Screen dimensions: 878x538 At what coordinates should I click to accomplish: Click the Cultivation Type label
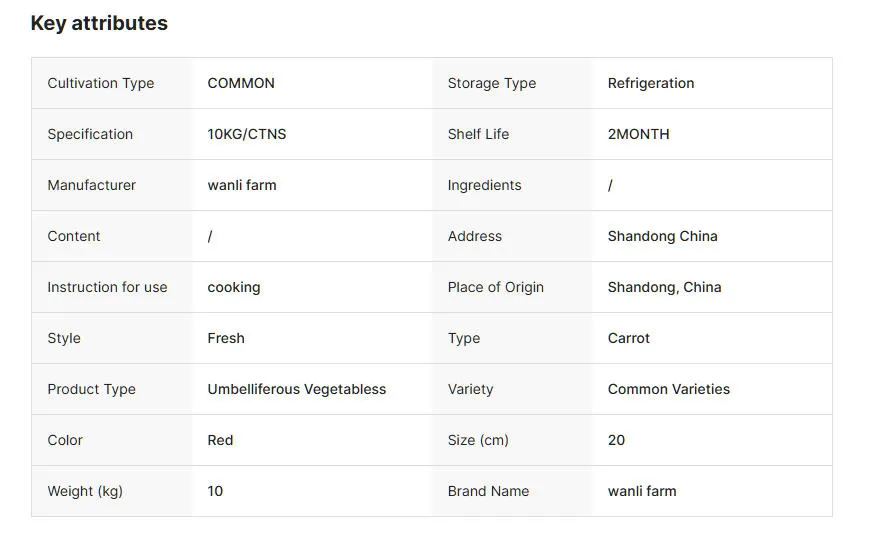[101, 83]
